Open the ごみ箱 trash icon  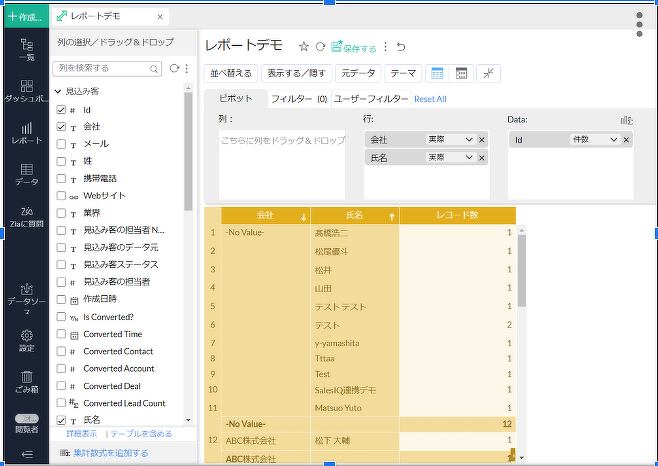coord(26,381)
